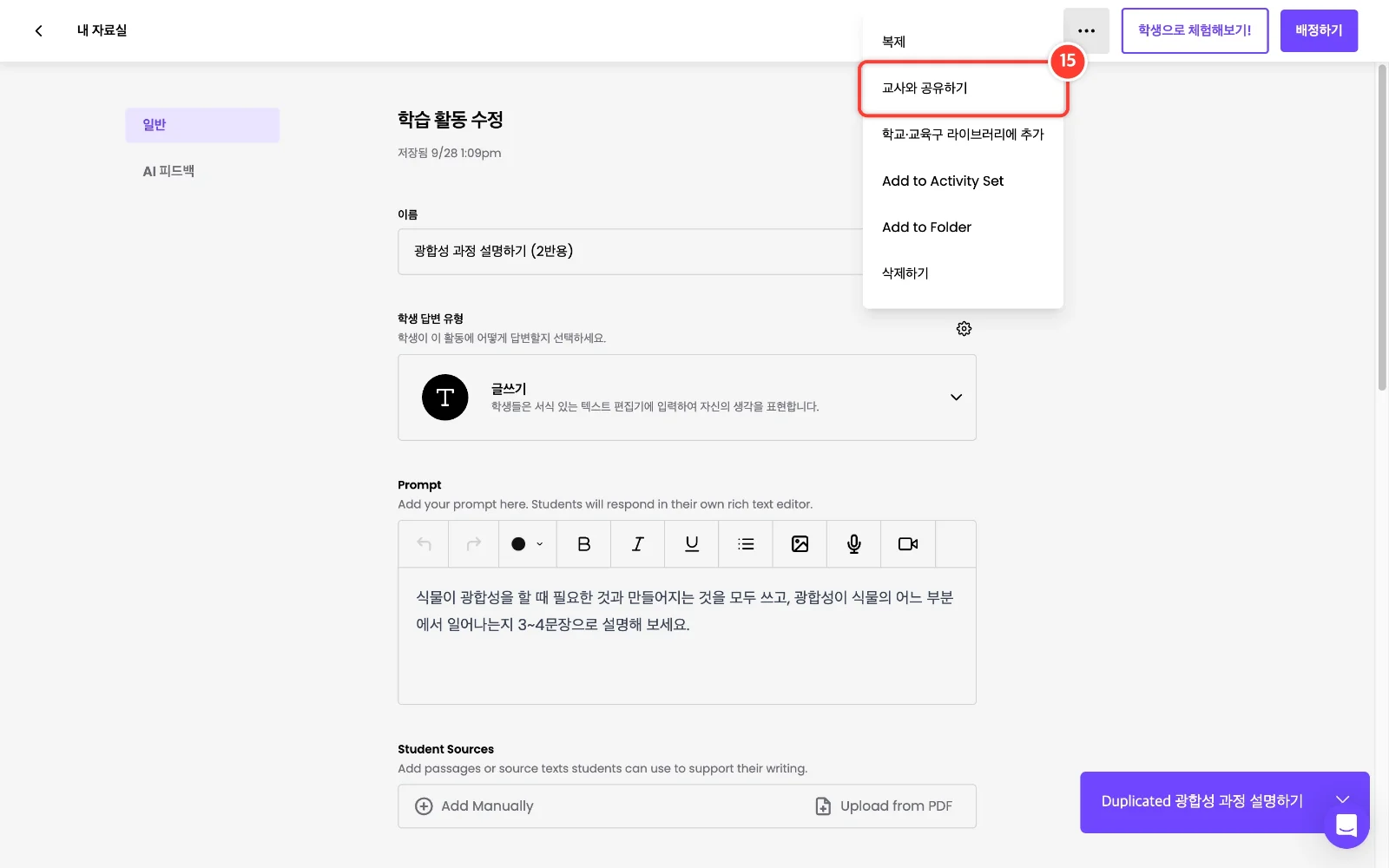The image size is (1389, 868).
Task: Click the page vertical scrollbar
Action: [x=1382, y=227]
